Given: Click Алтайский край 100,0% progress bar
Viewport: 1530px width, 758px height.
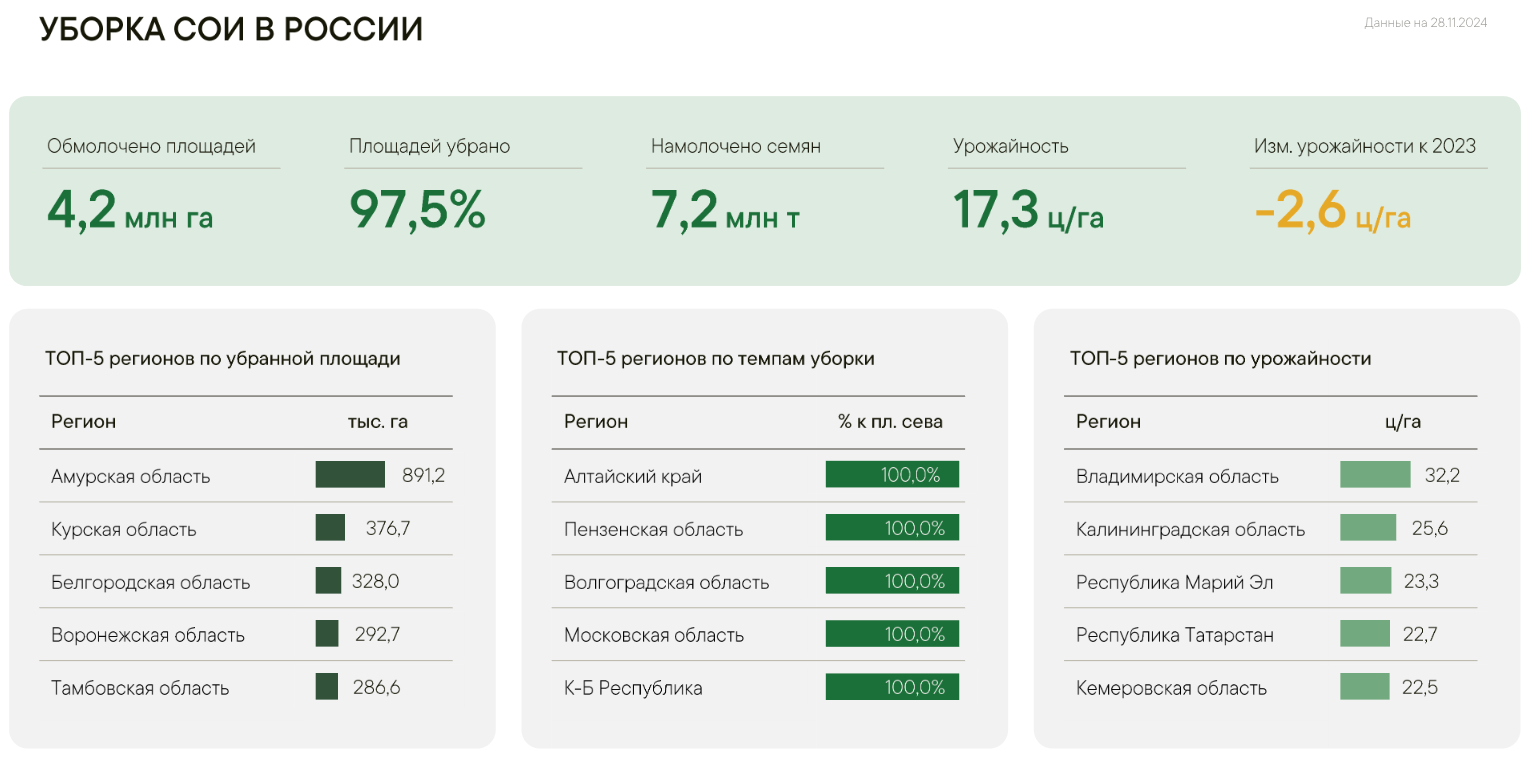Looking at the screenshot, I should point(892,475).
